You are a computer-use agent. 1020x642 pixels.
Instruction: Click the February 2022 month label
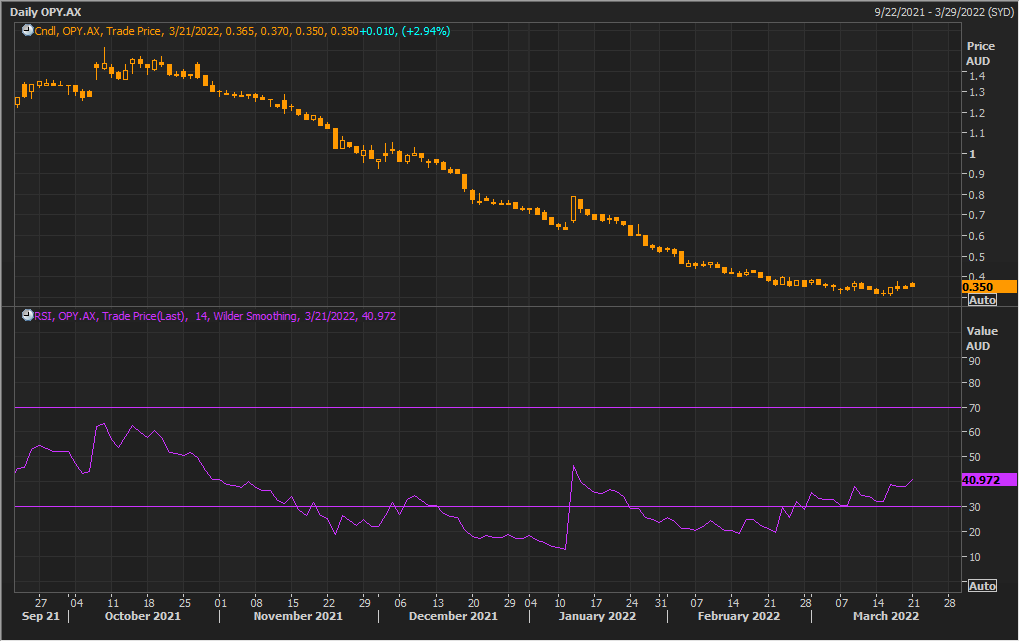738,616
